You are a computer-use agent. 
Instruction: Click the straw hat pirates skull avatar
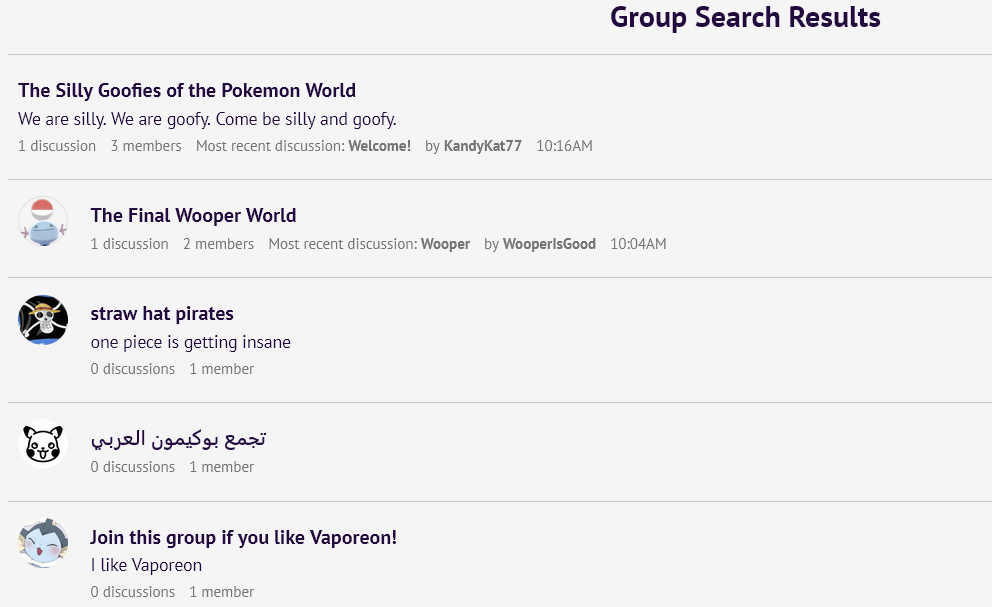click(43, 320)
